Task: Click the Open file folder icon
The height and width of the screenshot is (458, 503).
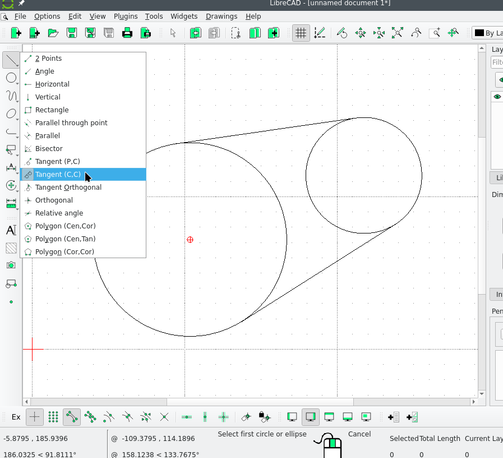Action: click(53, 33)
